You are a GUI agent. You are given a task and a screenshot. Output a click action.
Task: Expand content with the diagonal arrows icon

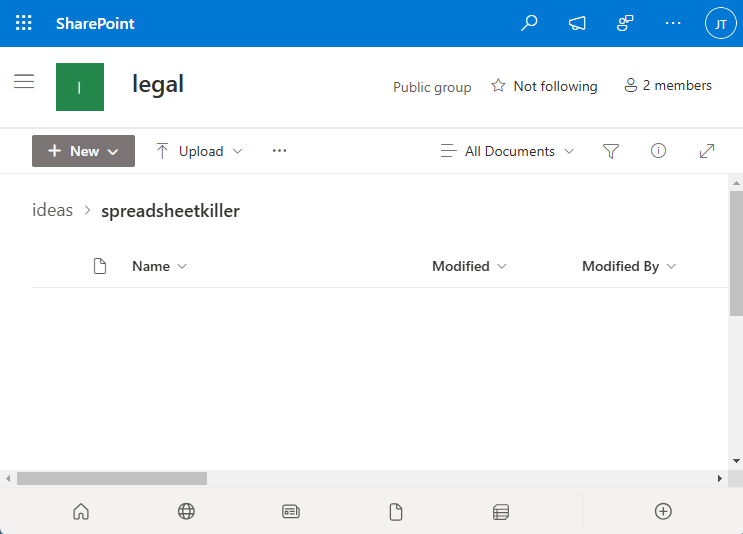[707, 151]
